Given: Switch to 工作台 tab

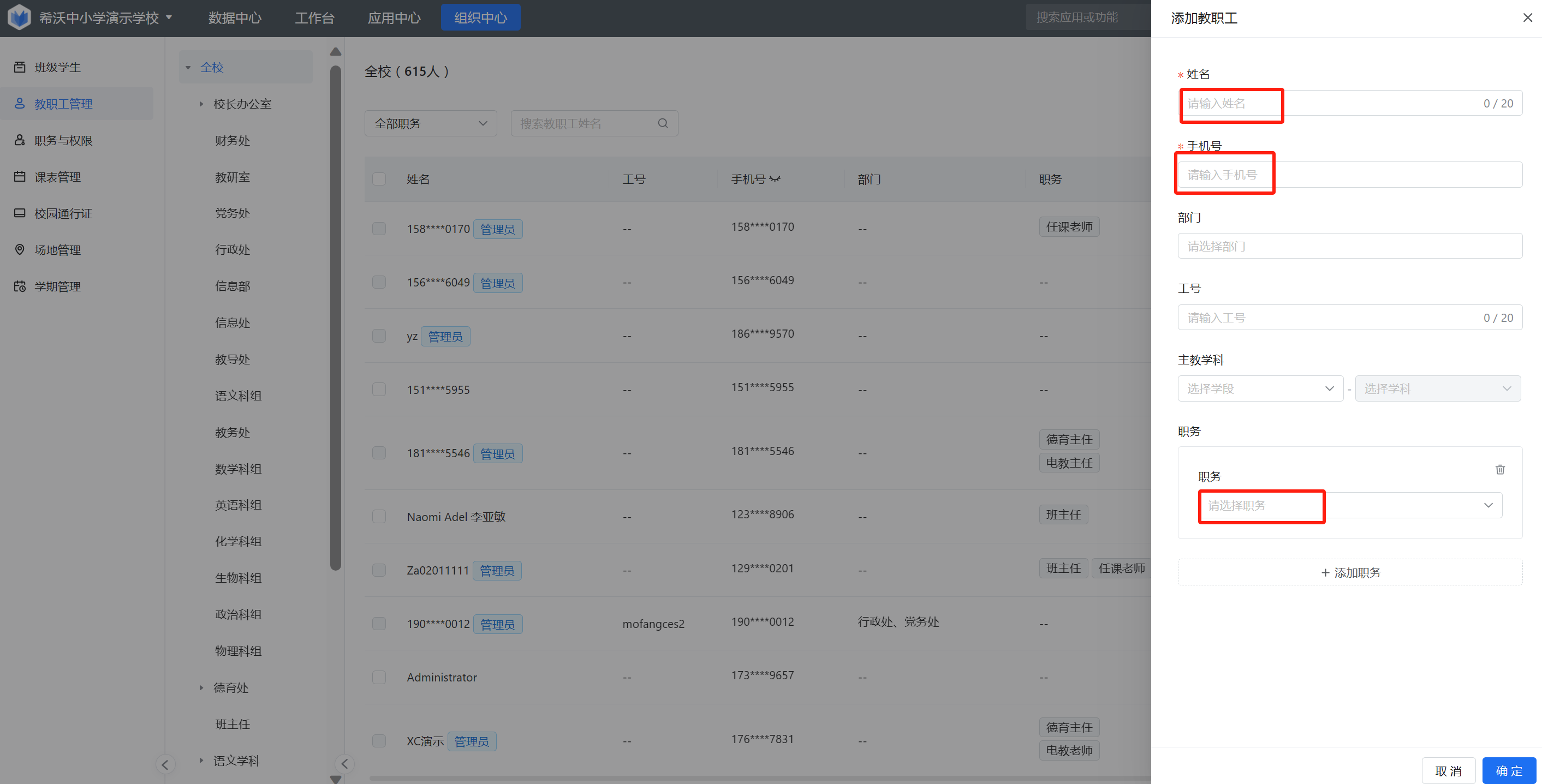Looking at the screenshot, I should [x=314, y=17].
